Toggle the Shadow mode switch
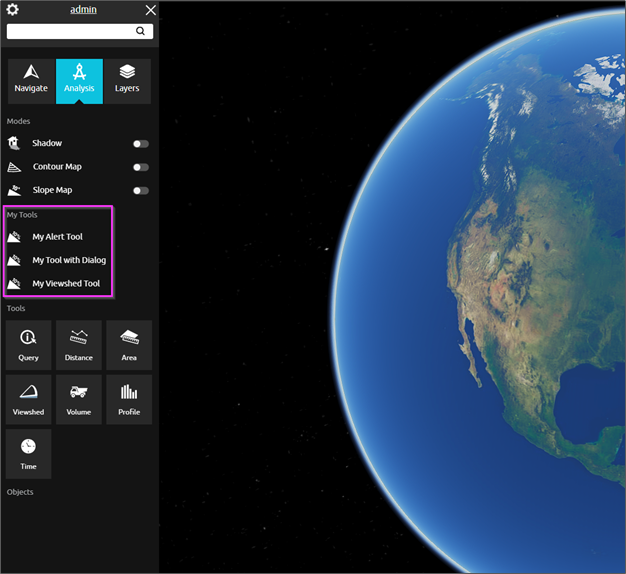This screenshot has height=574, width=626. coord(141,144)
